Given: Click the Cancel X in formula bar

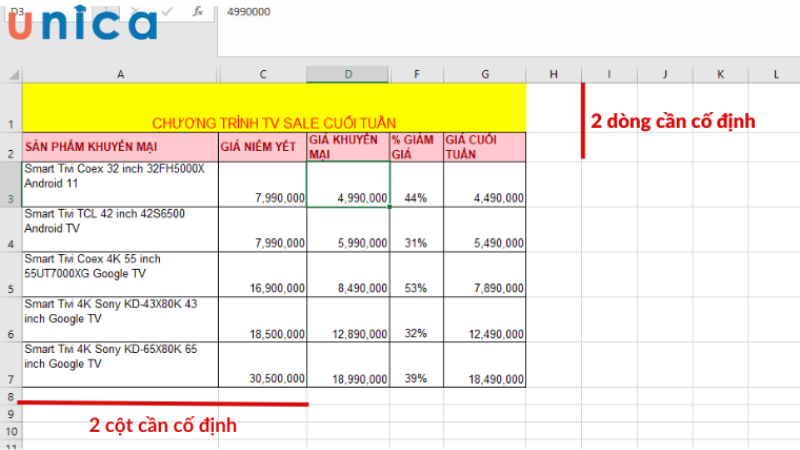Looking at the screenshot, I should tap(137, 11).
